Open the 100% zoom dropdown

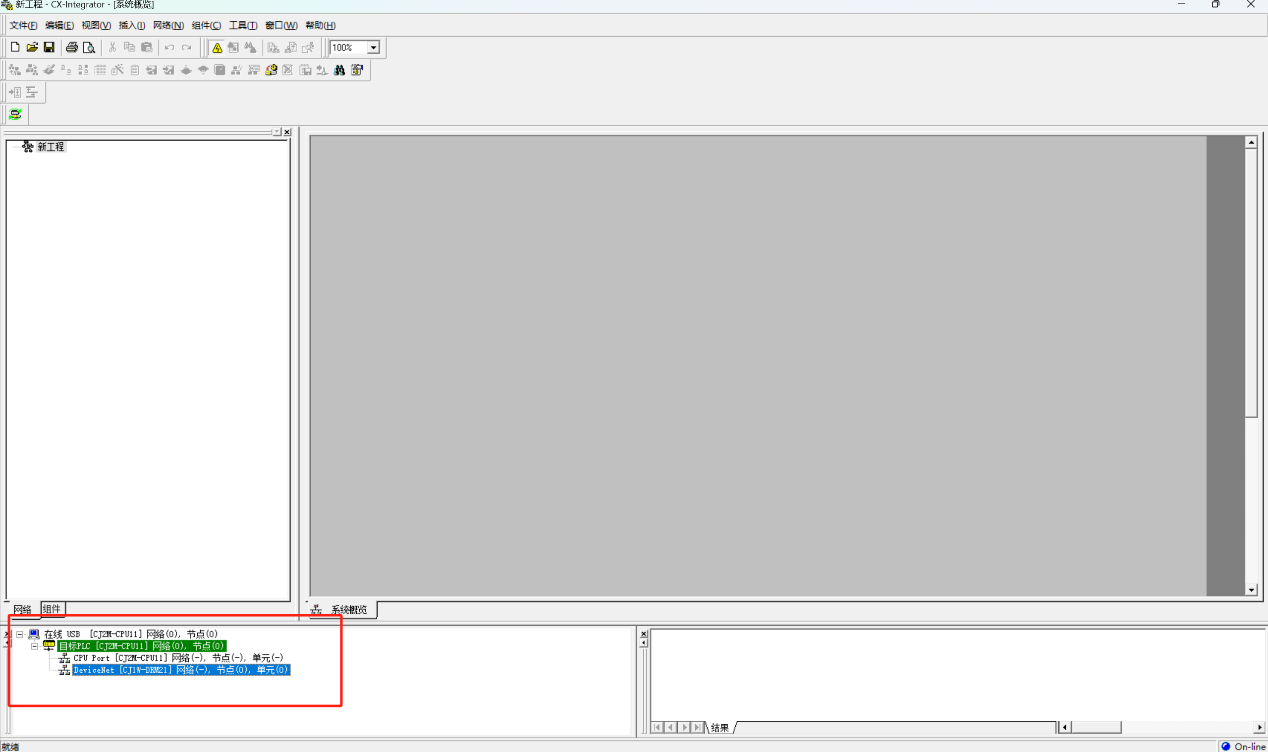click(x=374, y=47)
